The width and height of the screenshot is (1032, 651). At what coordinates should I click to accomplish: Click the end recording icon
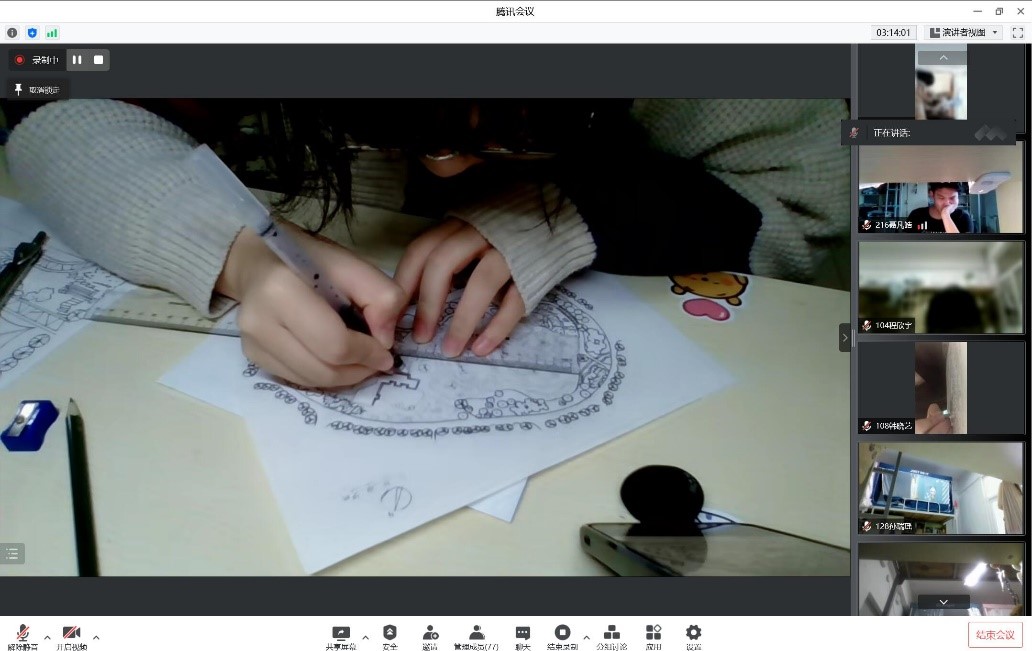(562, 634)
